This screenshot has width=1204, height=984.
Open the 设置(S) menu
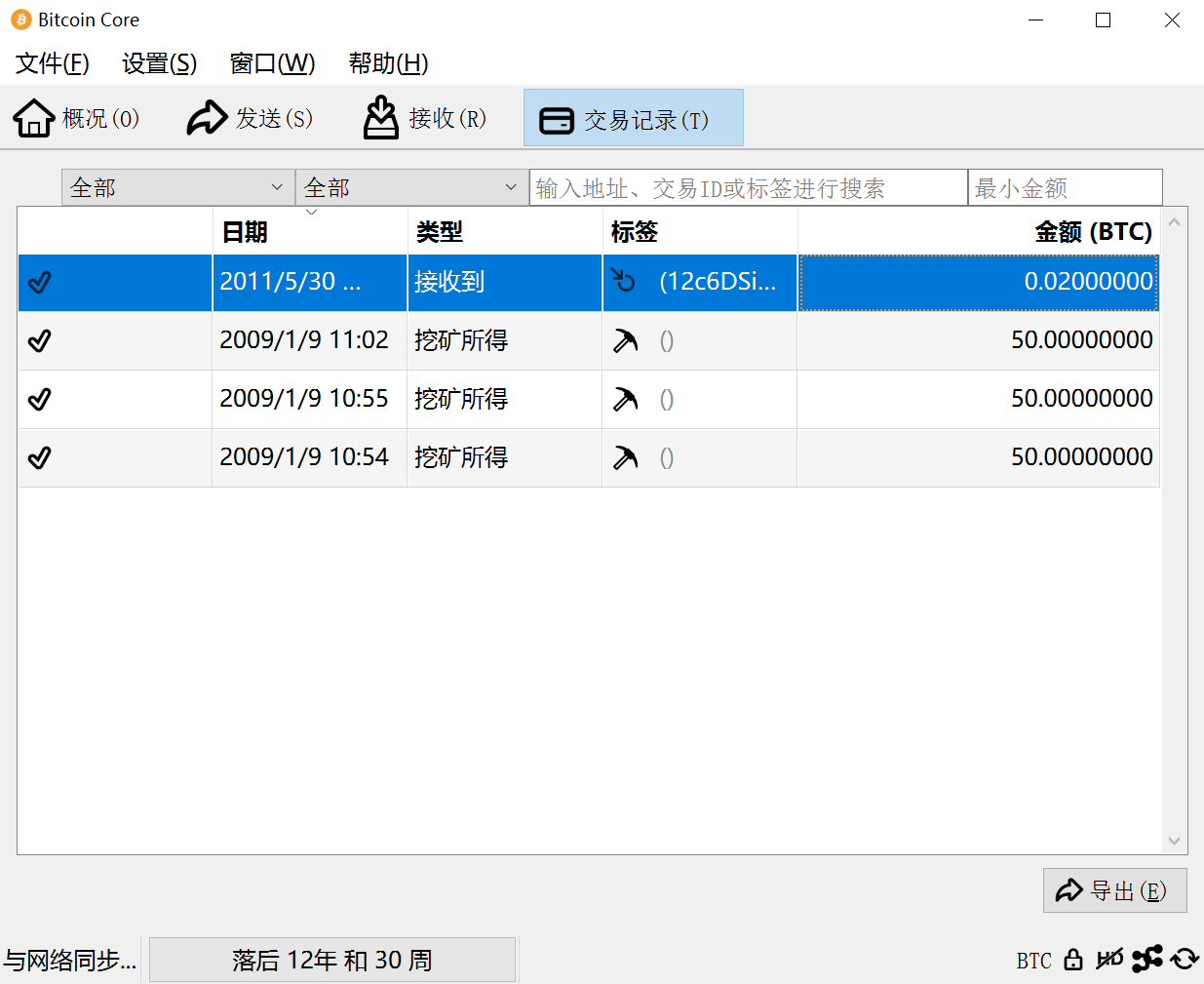pyautogui.click(x=159, y=63)
